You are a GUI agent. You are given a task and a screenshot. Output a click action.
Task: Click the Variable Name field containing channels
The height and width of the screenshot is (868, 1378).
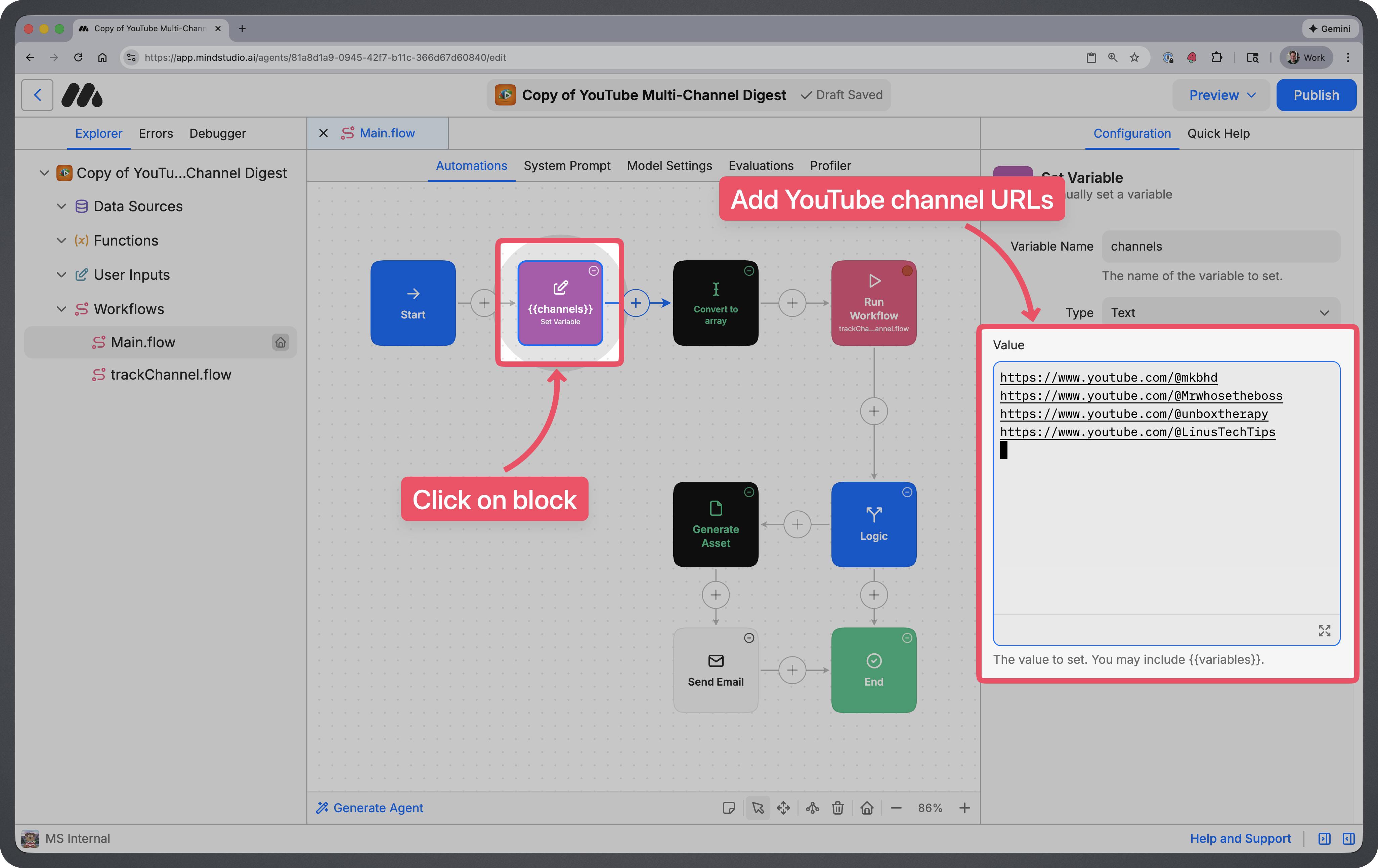click(1221, 246)
